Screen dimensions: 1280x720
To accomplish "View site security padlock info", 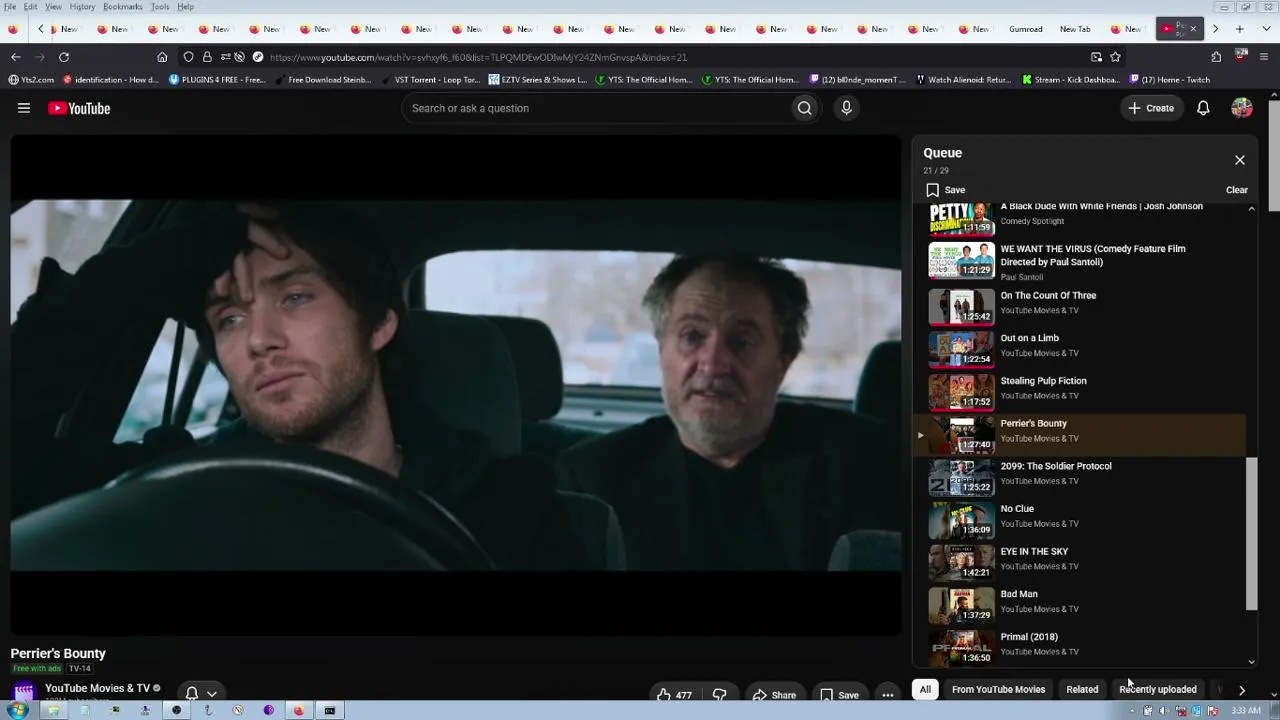I will [207, 57].
